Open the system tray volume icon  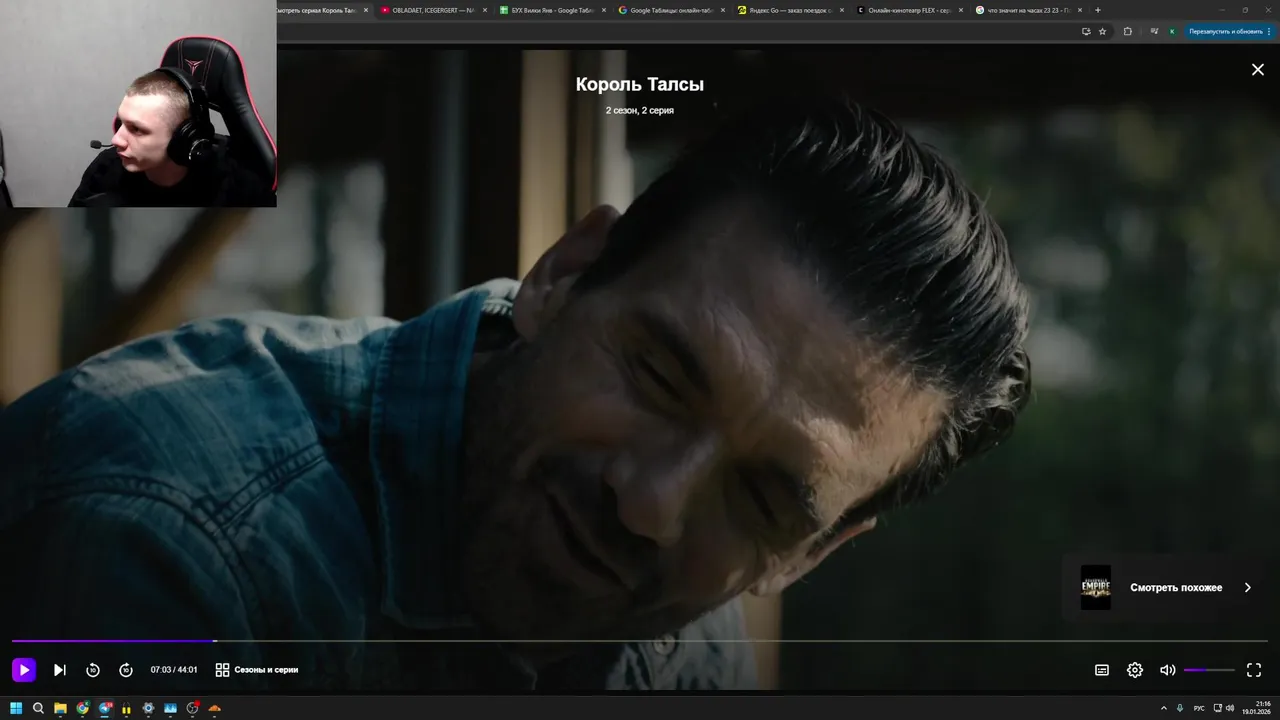[x=1230, y=708]
